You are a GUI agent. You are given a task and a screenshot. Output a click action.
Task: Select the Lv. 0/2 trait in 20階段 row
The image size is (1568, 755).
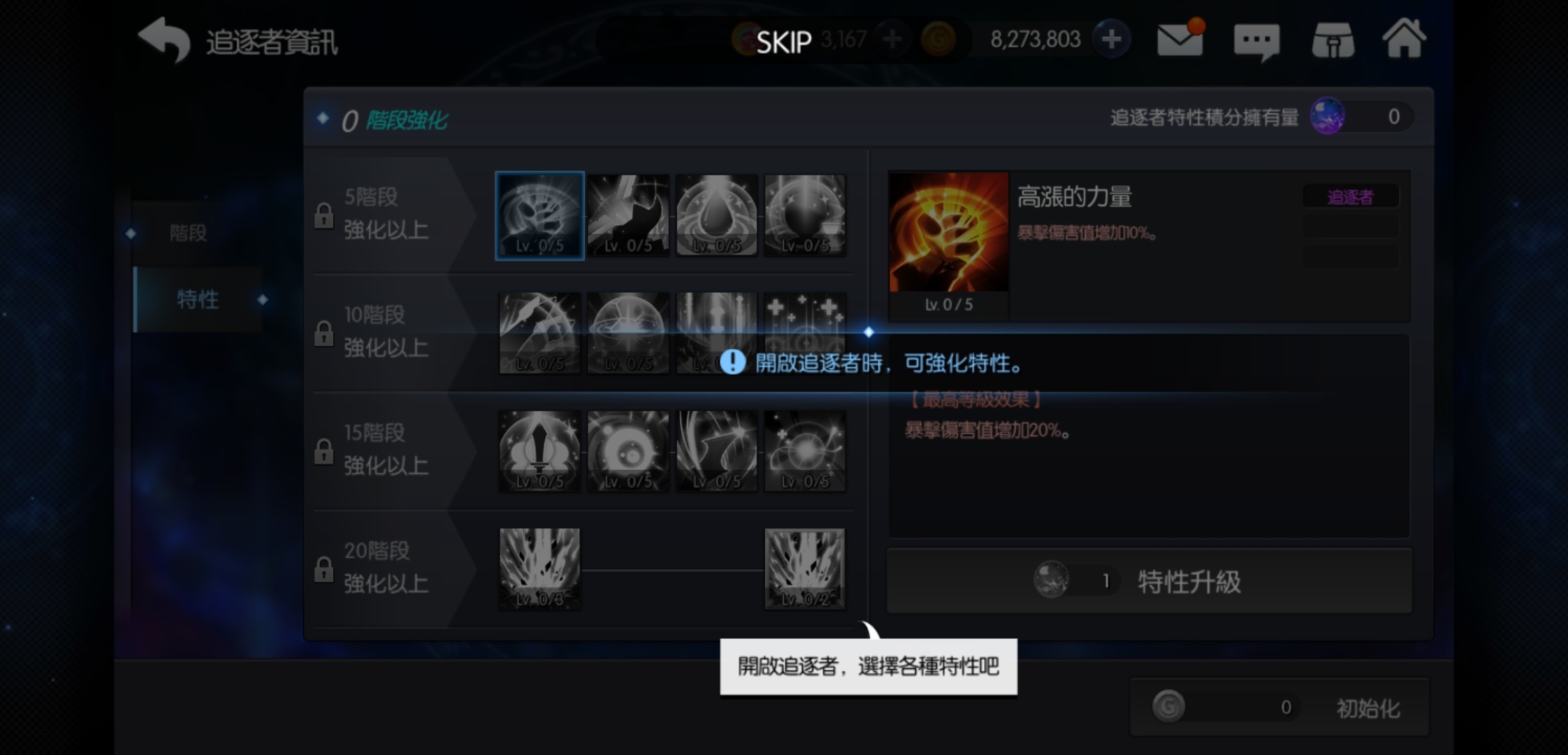click(x=805, y=568)
